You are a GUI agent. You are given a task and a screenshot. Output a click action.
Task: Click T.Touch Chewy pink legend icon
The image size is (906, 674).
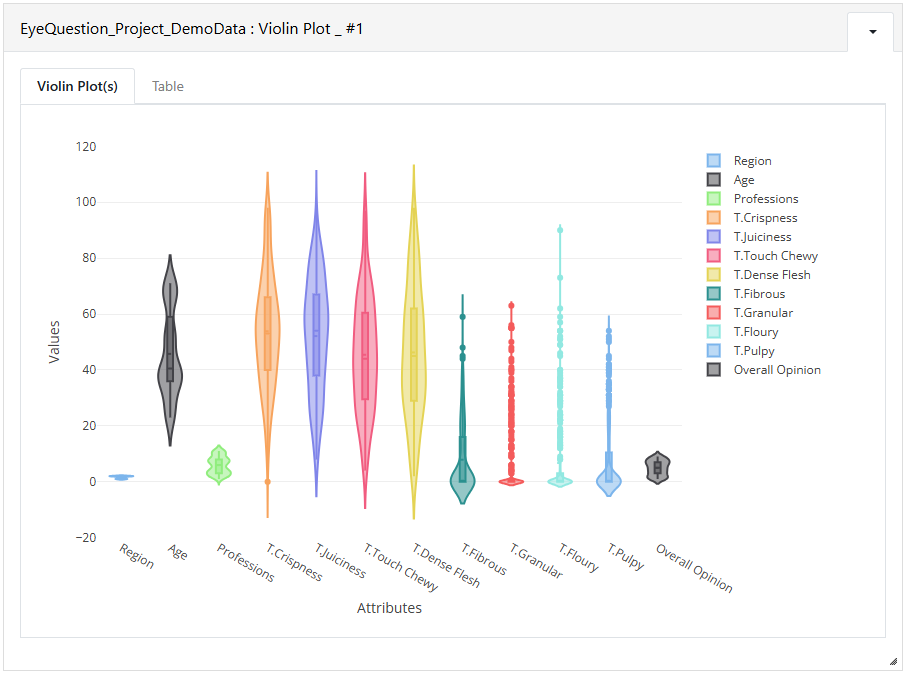click(x=714, y=255)
